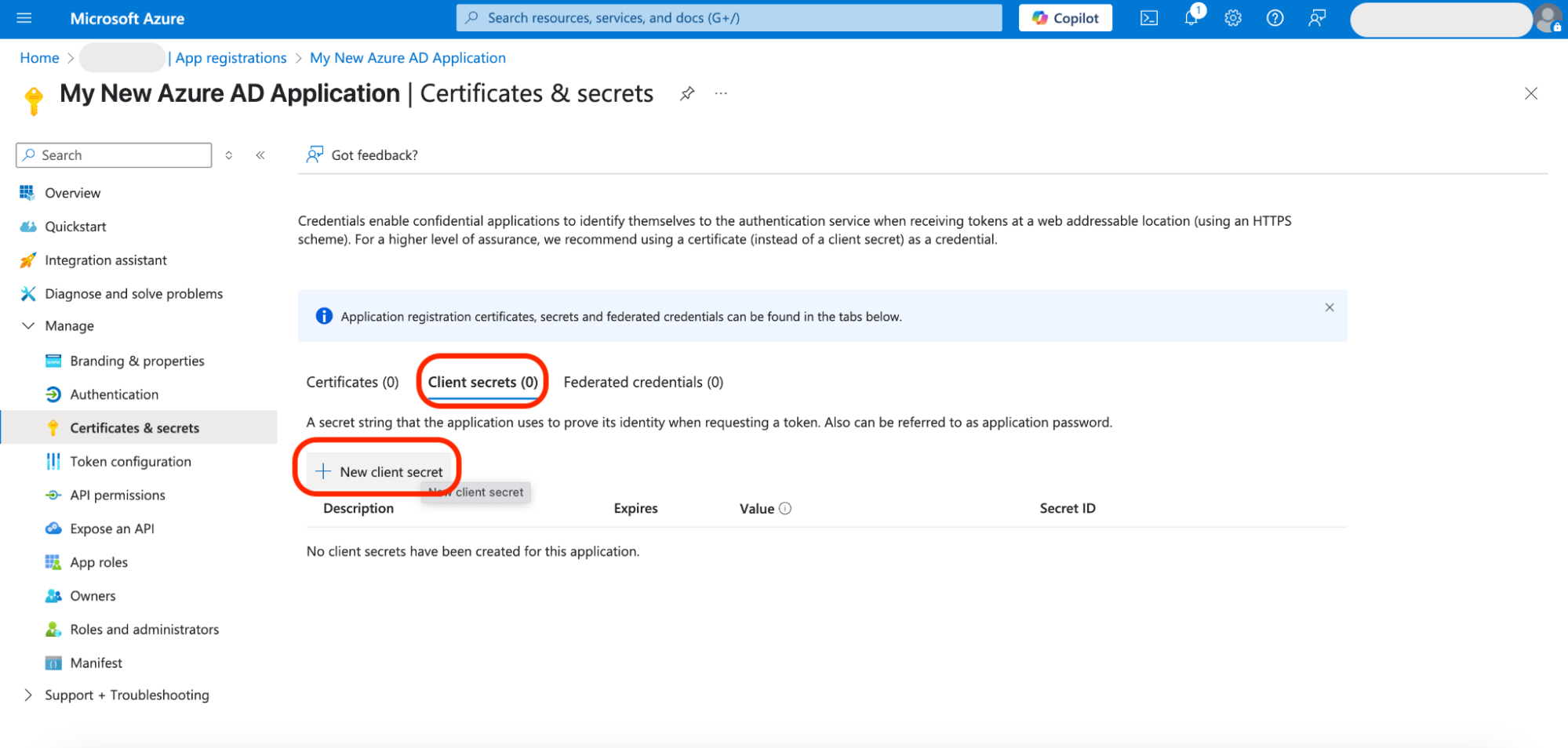Viewport: 1568px width, 748px height.
Task: Click the 'No client secrets have been created' text
Action: [473, 552]
